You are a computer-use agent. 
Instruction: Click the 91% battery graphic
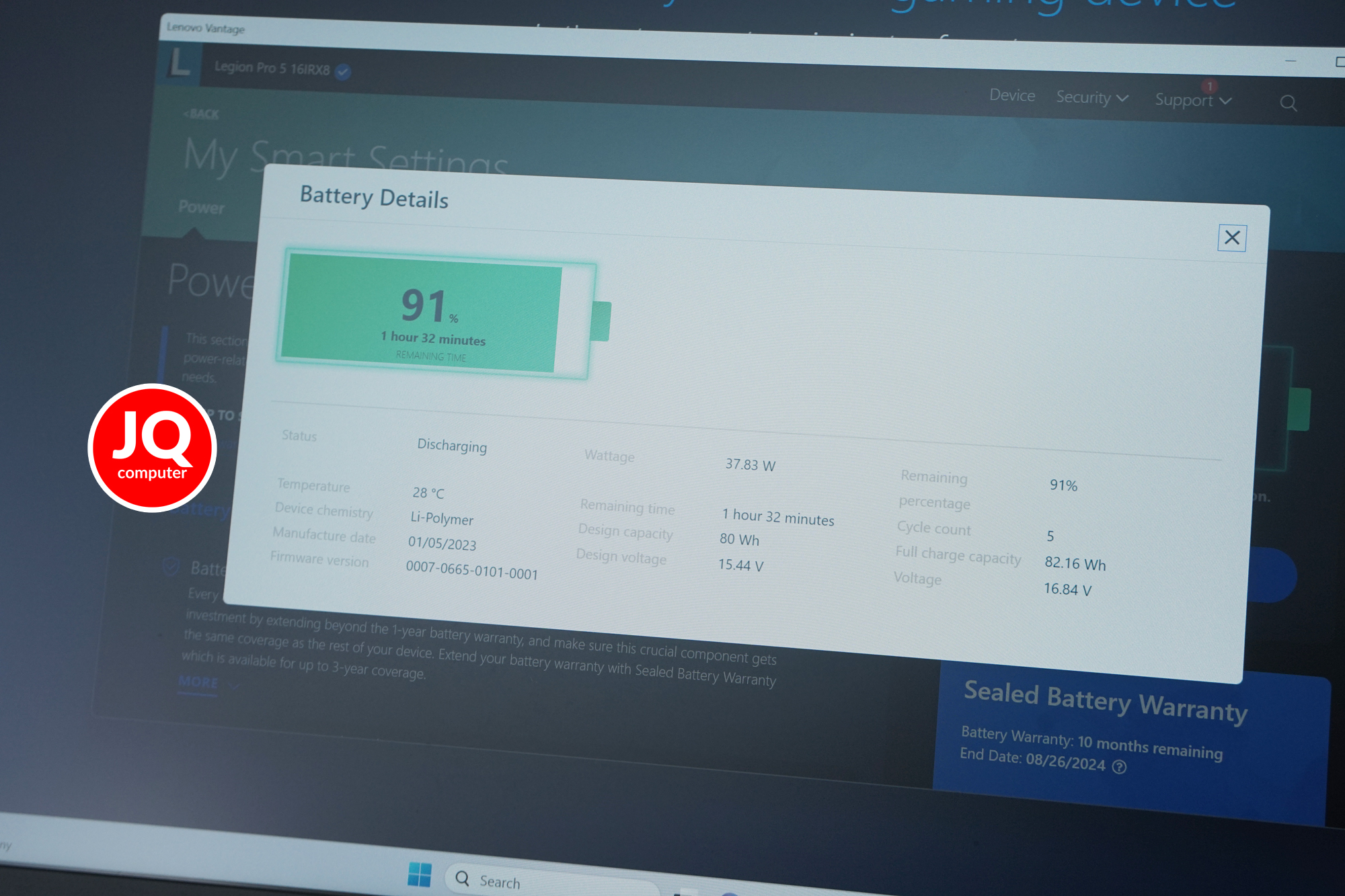(x=443, y=315)
